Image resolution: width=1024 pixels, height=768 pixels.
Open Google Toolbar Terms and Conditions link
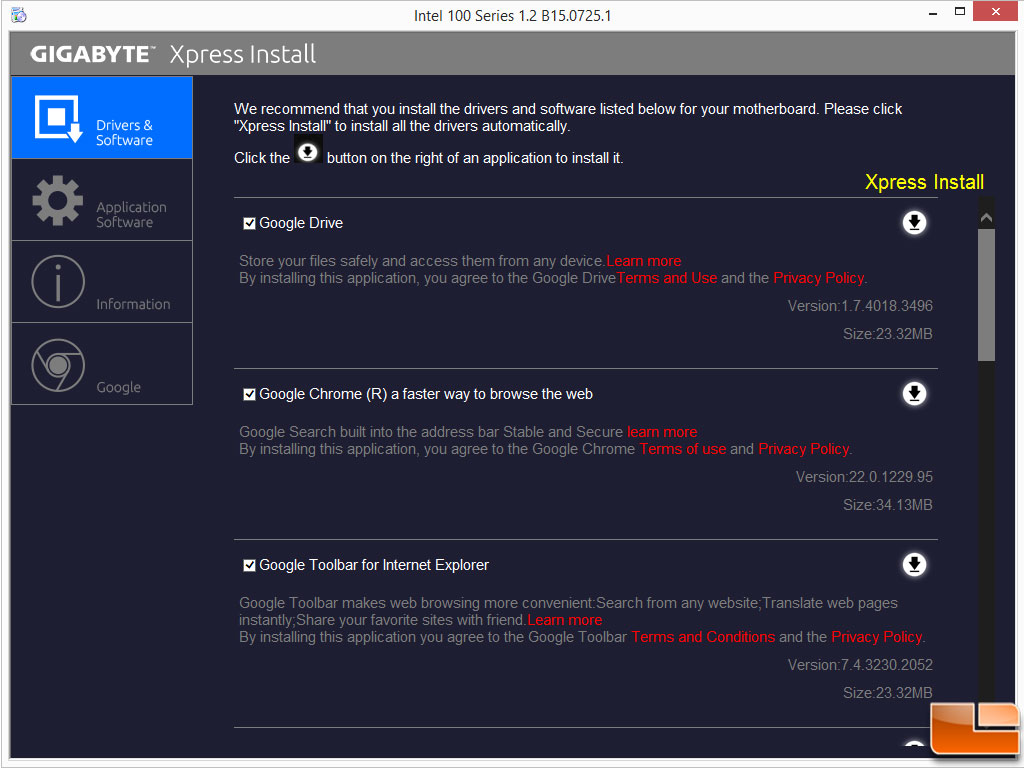703,637
